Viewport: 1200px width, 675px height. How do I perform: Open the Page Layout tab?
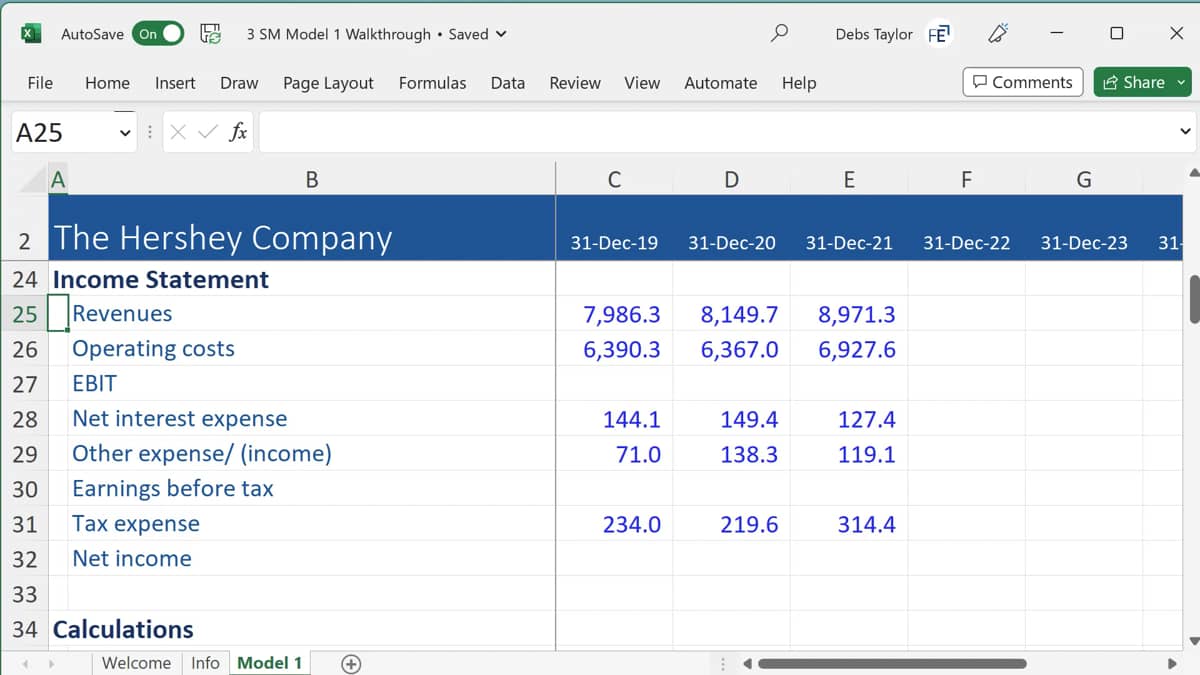pyautogui.click(x=328, y=83)
